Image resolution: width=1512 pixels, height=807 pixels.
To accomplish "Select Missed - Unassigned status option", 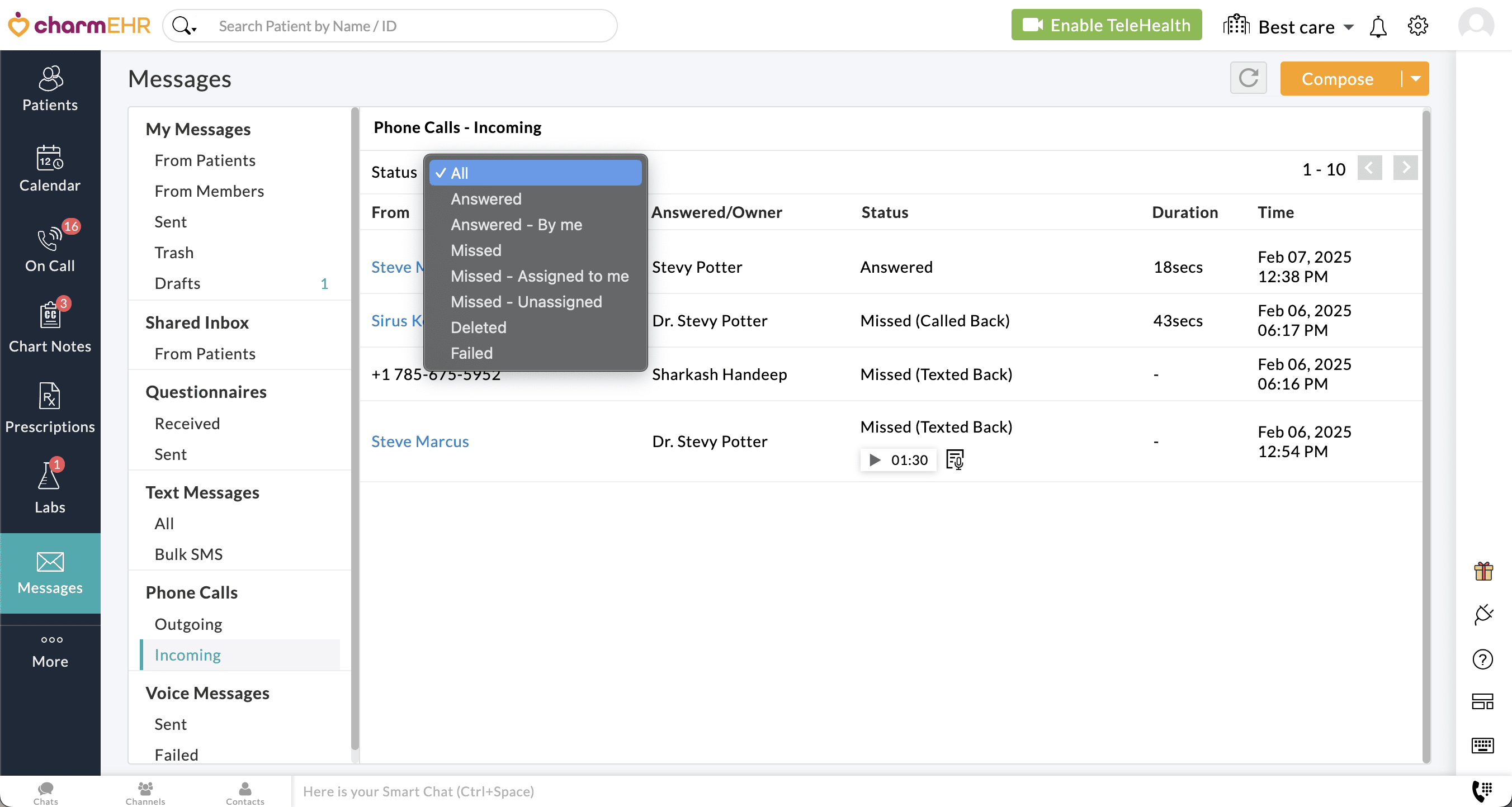I will (526, 301).
